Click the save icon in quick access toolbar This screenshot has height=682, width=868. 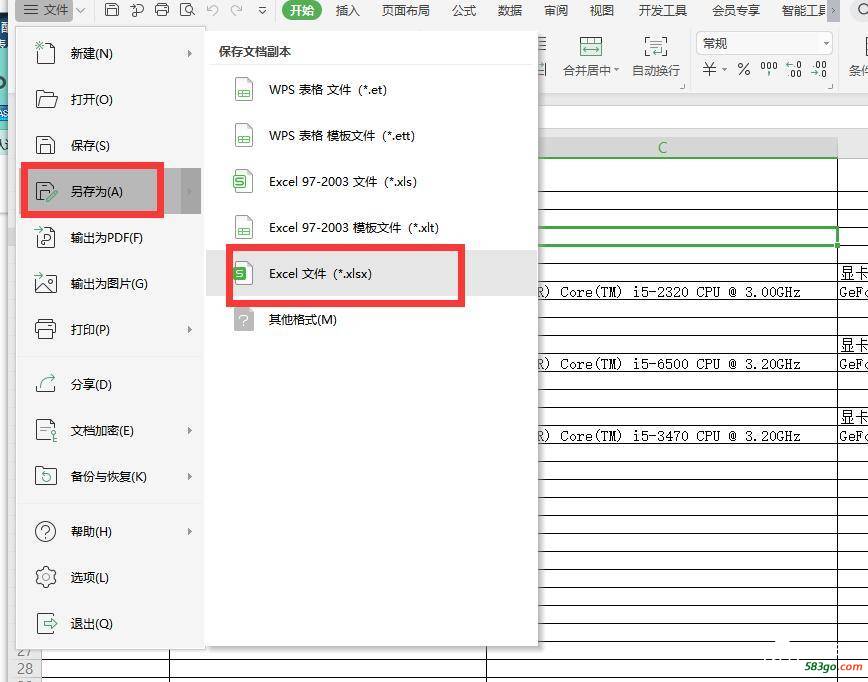(x=112, y=9)
